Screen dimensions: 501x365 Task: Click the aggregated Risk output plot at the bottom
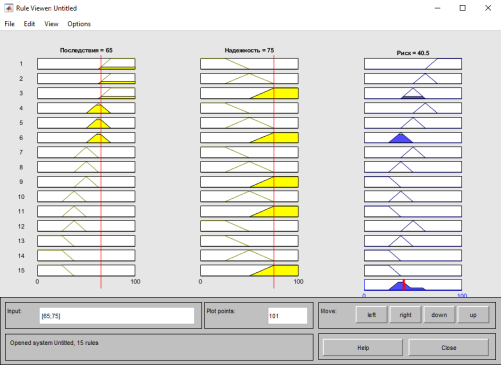(x=413, y=285)
